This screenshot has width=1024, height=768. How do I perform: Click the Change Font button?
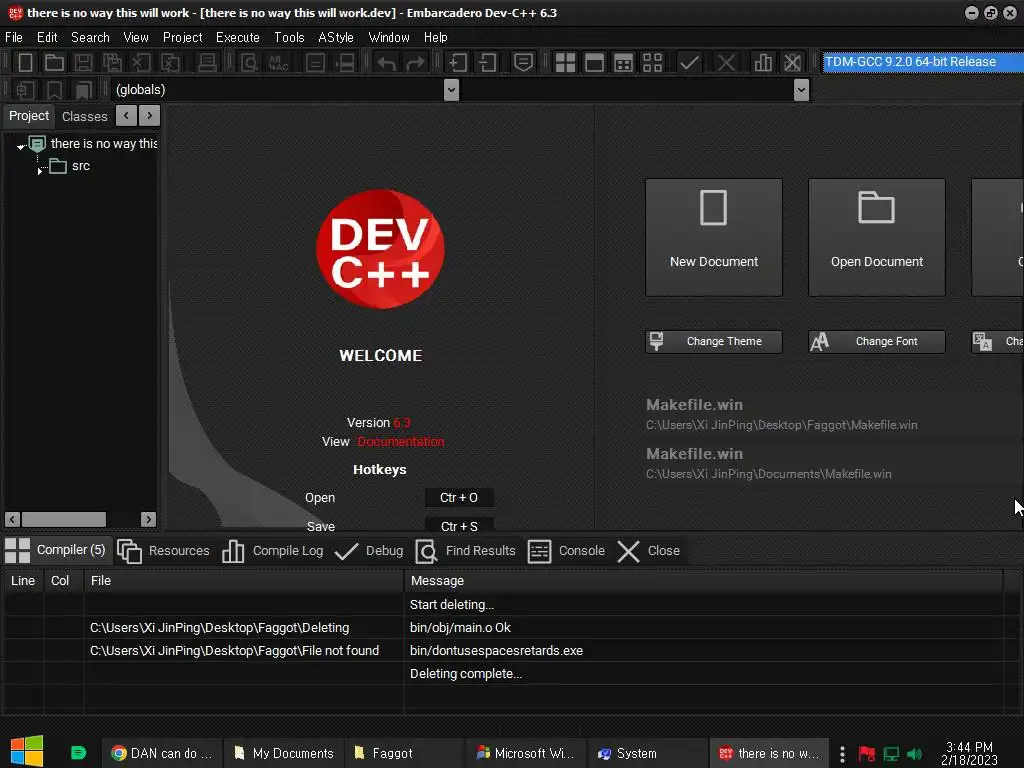click(x=876, y=342)
